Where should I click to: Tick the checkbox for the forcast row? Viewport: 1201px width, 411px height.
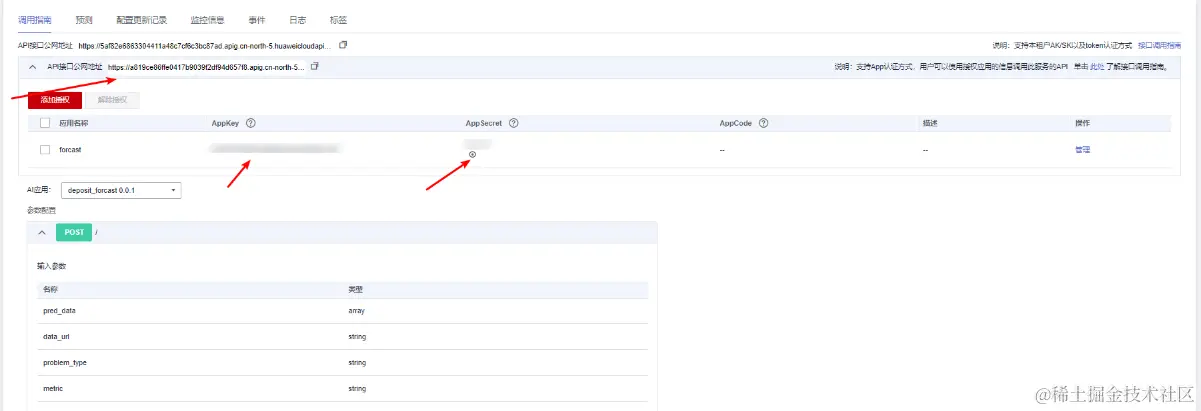tap(45, 149)
